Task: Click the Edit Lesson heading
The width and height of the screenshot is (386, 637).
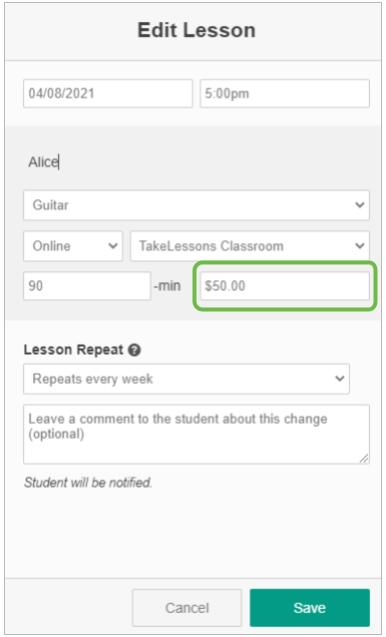Action: pyautogui.click(x=196, y=30)
